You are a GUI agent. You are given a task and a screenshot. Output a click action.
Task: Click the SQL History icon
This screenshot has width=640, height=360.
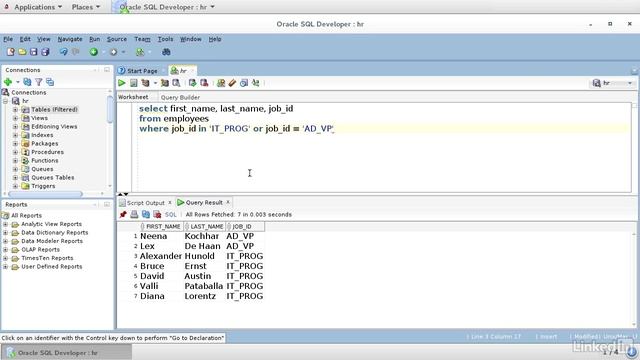244,83
